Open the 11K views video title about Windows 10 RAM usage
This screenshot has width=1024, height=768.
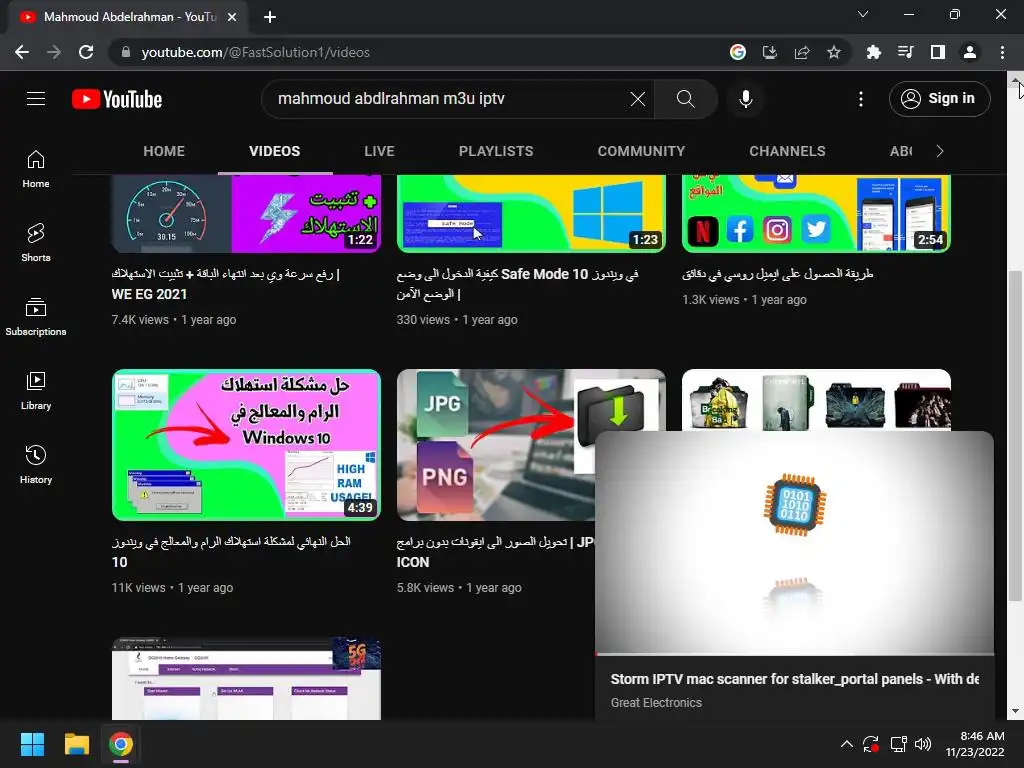pos(231,551)
